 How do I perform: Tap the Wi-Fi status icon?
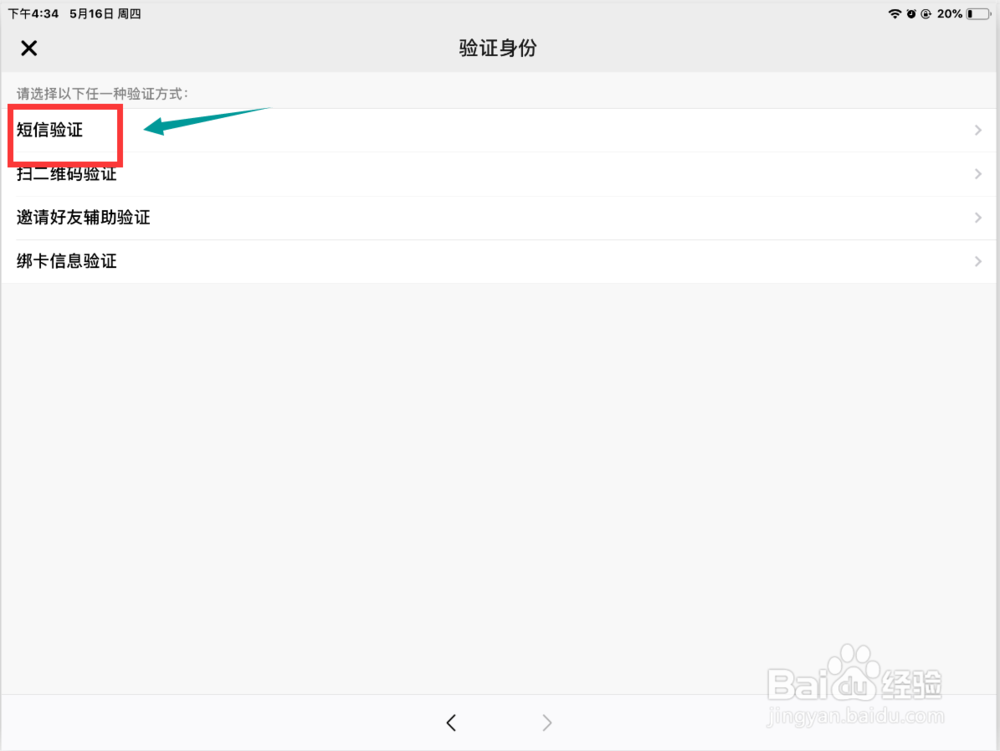pos(895,13)
